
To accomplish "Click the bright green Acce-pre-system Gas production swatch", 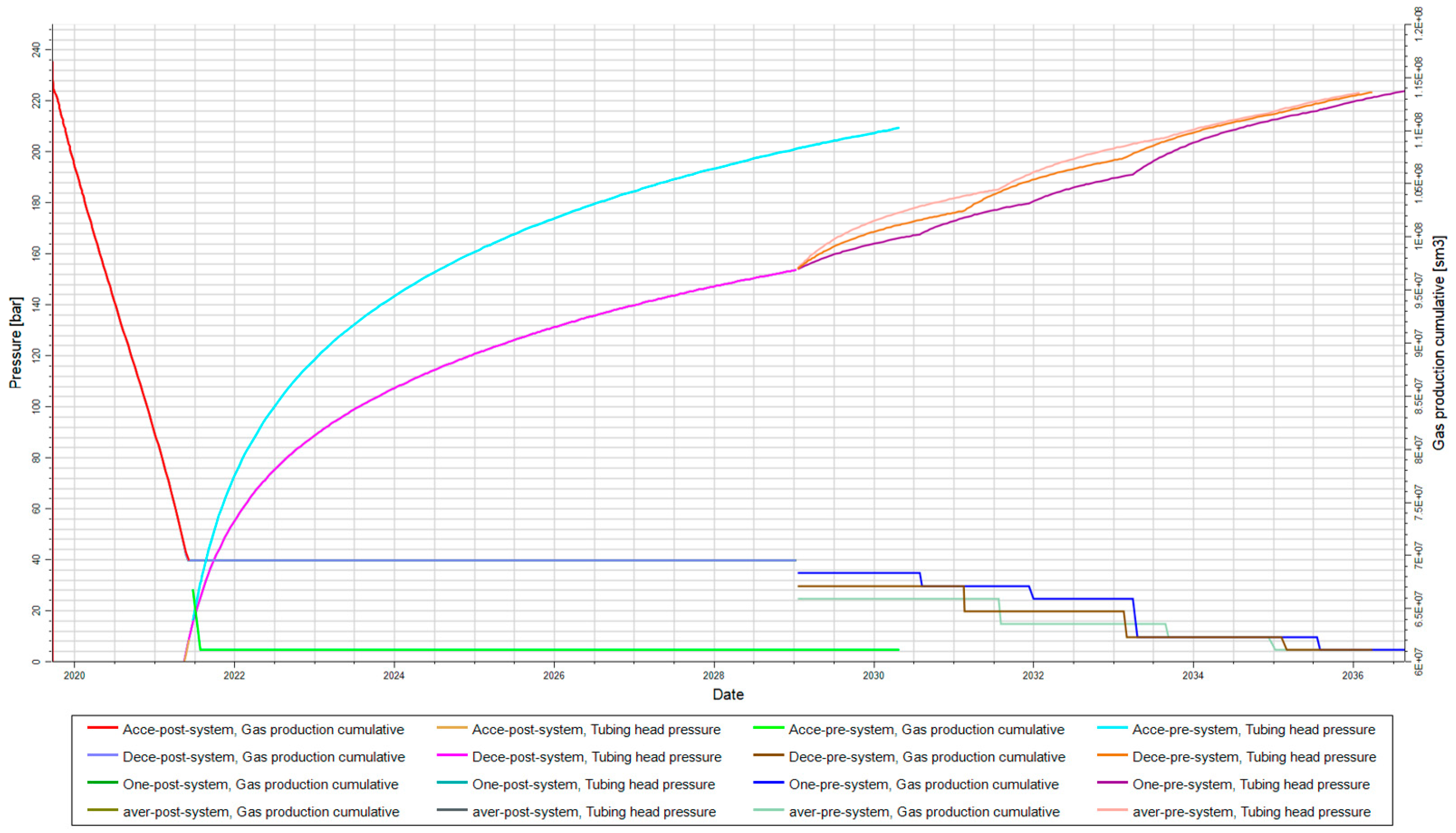I will coord(768,728).
